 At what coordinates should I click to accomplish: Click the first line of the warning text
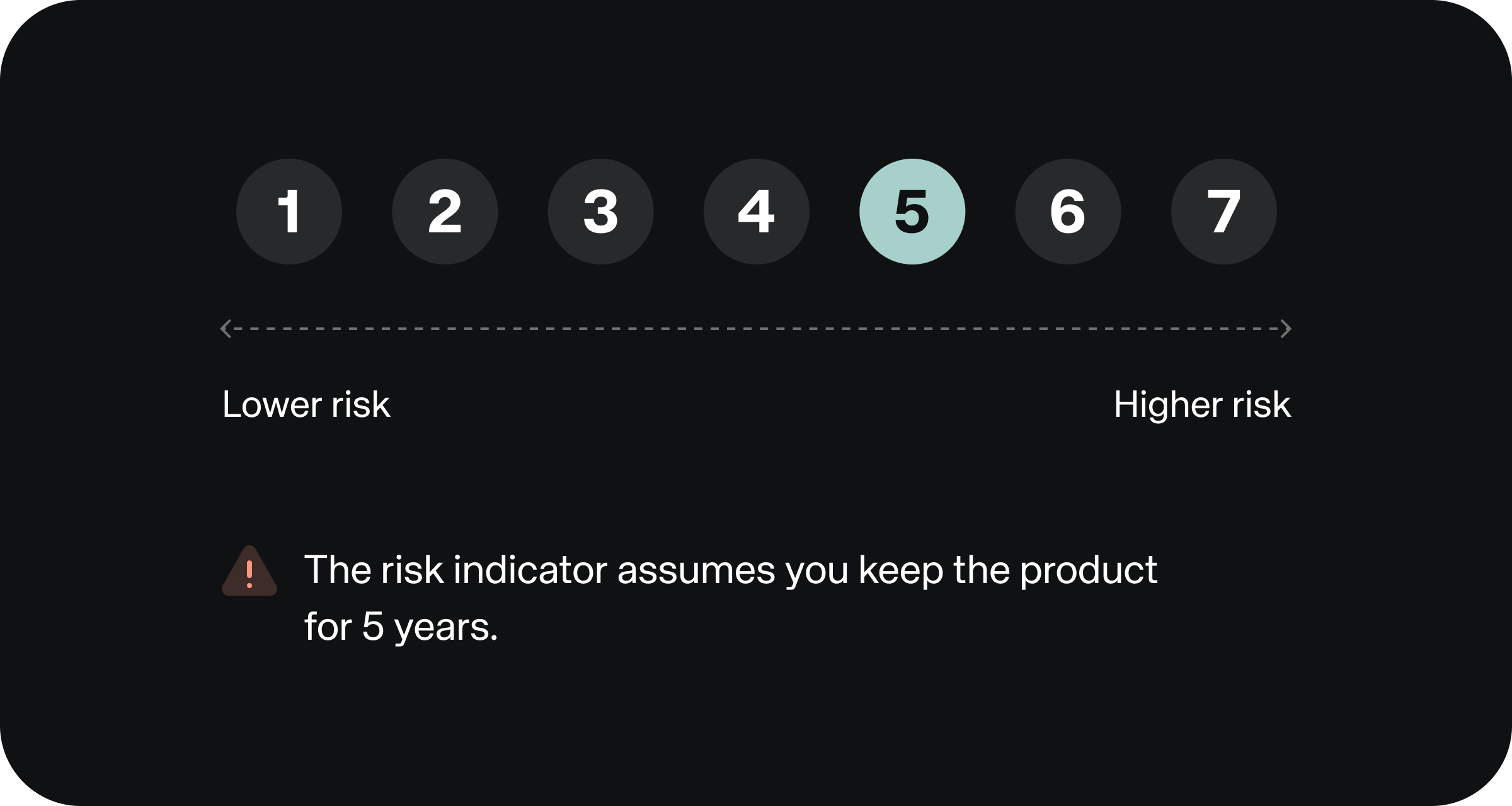(731, 570)
